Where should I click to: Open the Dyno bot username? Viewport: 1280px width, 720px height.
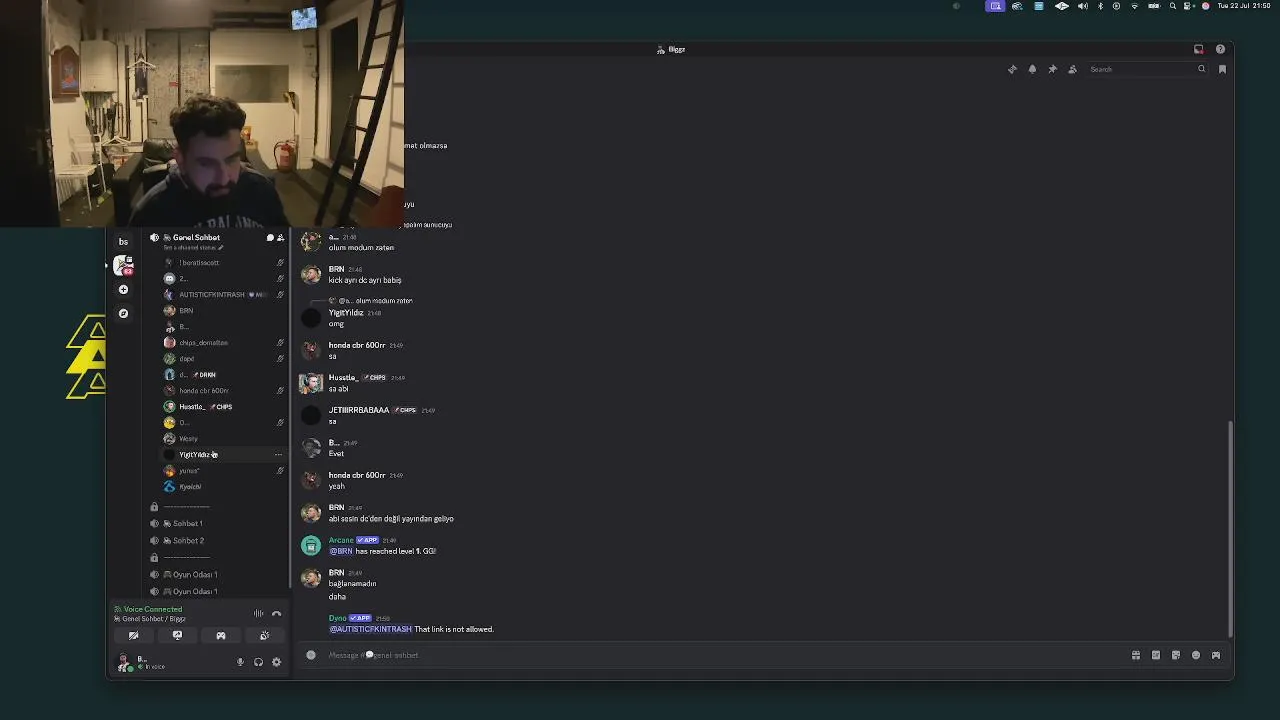[338, 618]
